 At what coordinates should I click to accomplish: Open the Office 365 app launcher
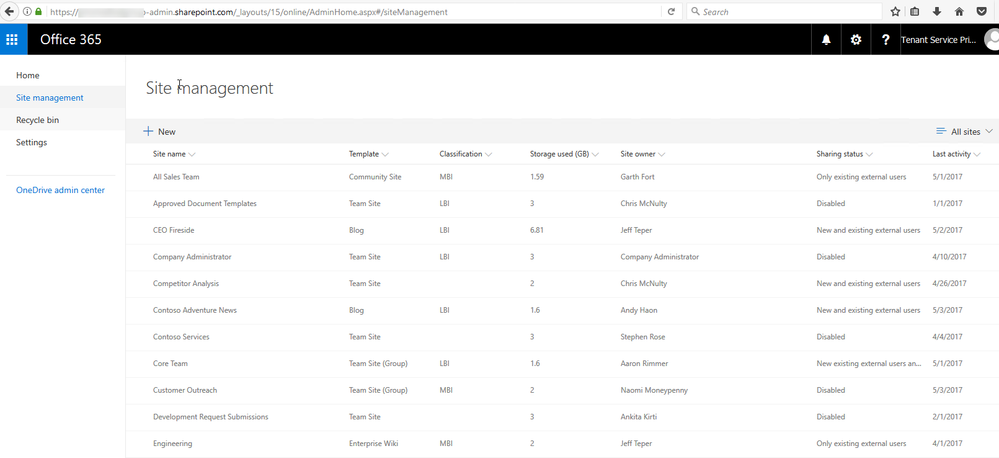pos(11,39)
